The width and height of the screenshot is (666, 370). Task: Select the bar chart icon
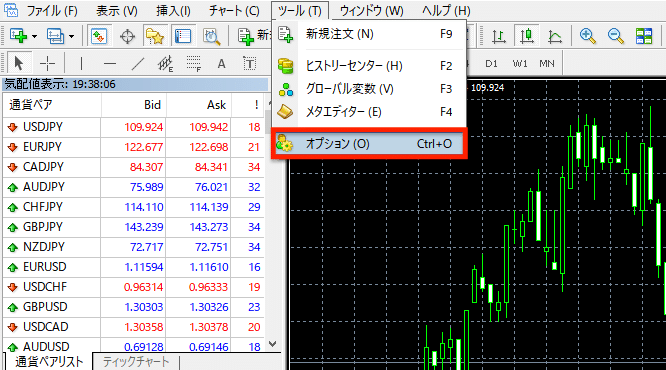[x=499, y=36]
